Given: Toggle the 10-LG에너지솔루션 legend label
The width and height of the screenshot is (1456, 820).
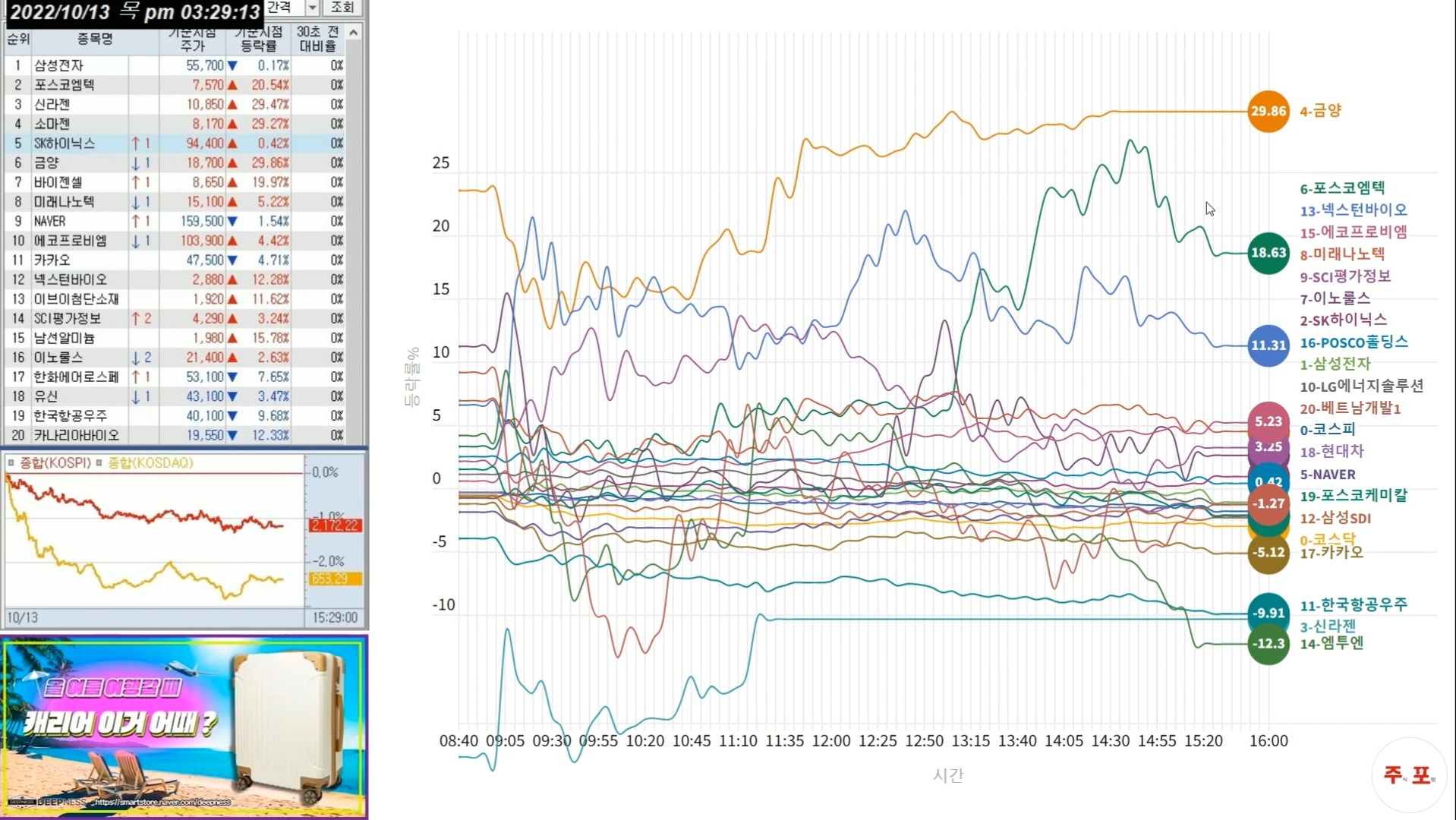Looking at the screenshot, I should pos(1362,386).
